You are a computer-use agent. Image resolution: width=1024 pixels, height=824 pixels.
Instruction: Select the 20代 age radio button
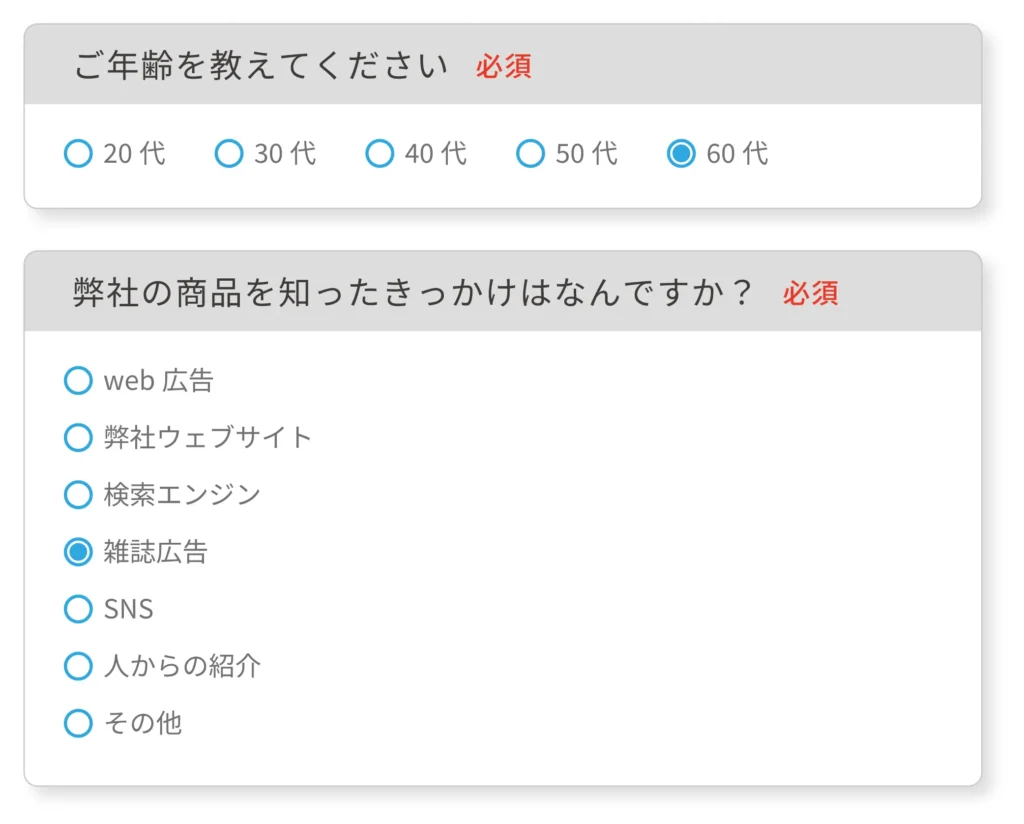pos(78,154)
